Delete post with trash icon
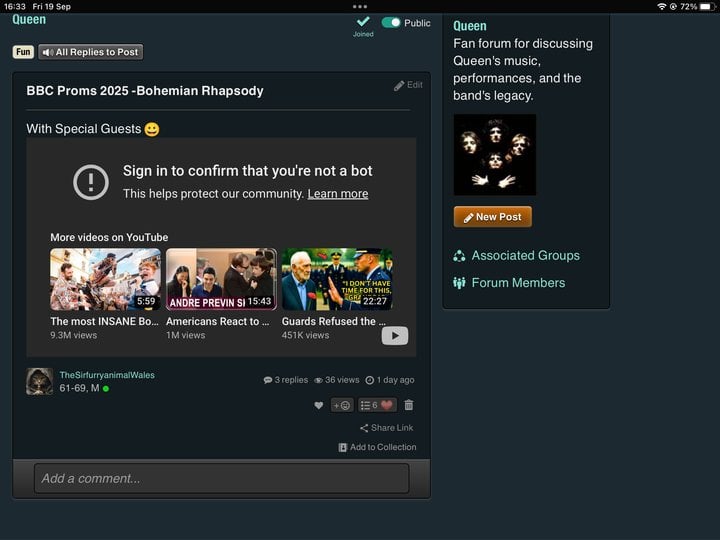 point(409,405)
